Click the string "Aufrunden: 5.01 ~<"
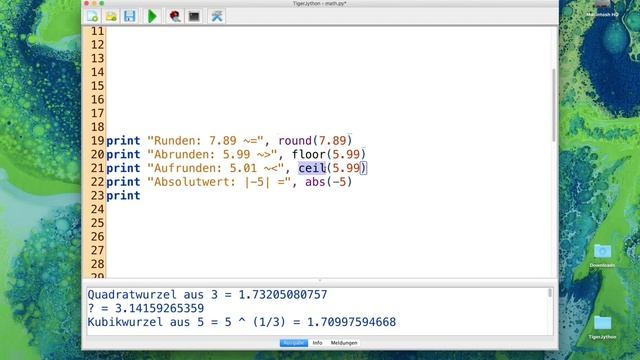640x360 pixels. click(x=216, y=168)
